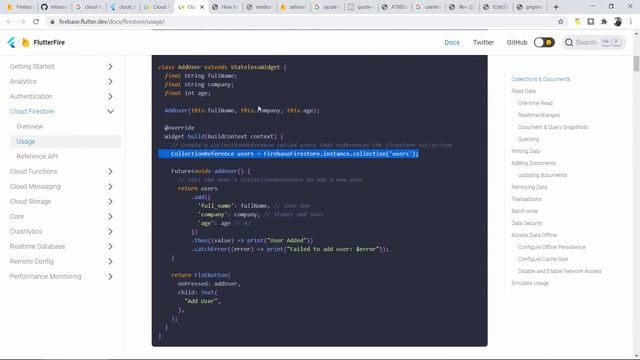640x360 pixels.
Task: Open the Overview page in sidebar
Action: point(30,127)
